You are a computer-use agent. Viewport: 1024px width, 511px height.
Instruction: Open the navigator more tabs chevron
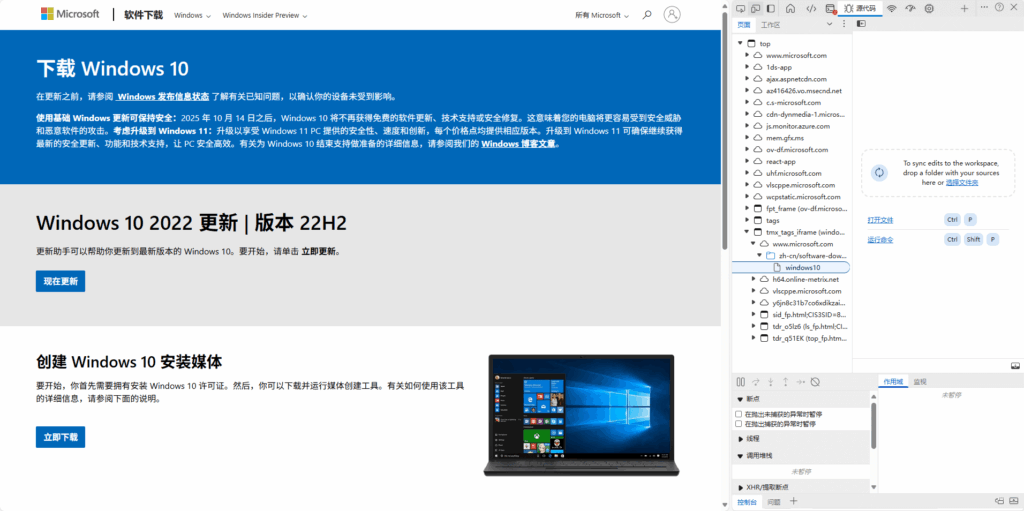[829, 24]
